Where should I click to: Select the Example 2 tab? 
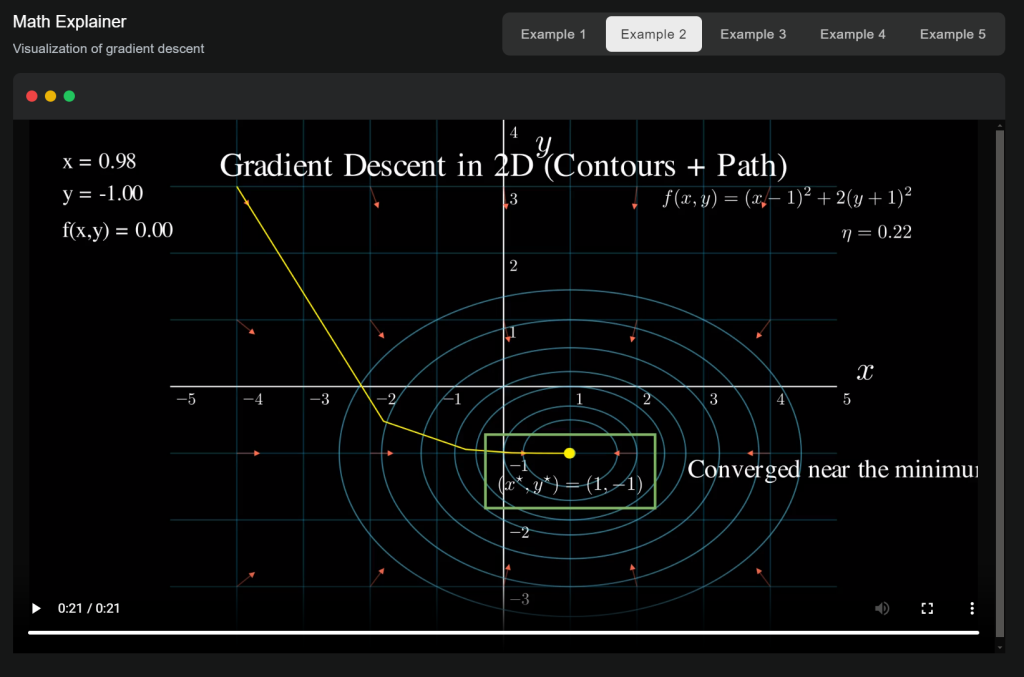653,34
